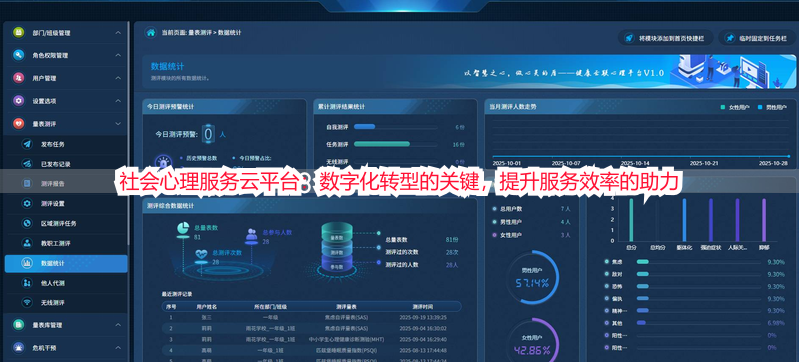Open the 数据统计 menu item
The height and width of the screenshot is (362, 799).
tap(66, 263)
